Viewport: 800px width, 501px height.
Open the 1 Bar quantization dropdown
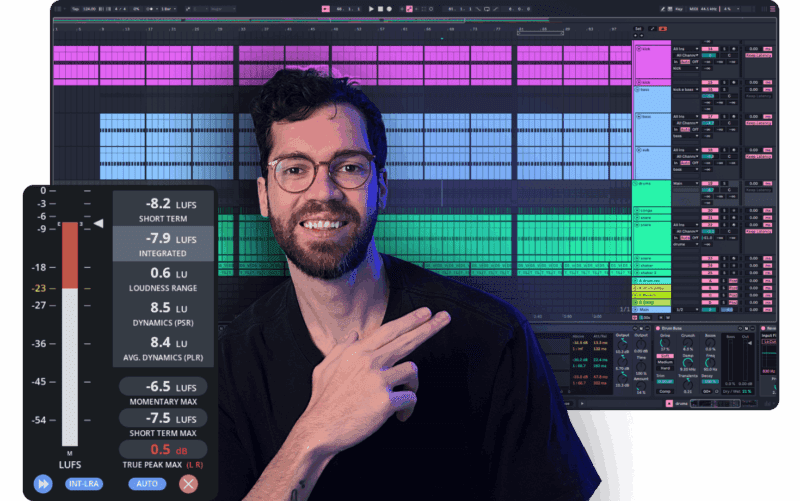pos(166,9)
